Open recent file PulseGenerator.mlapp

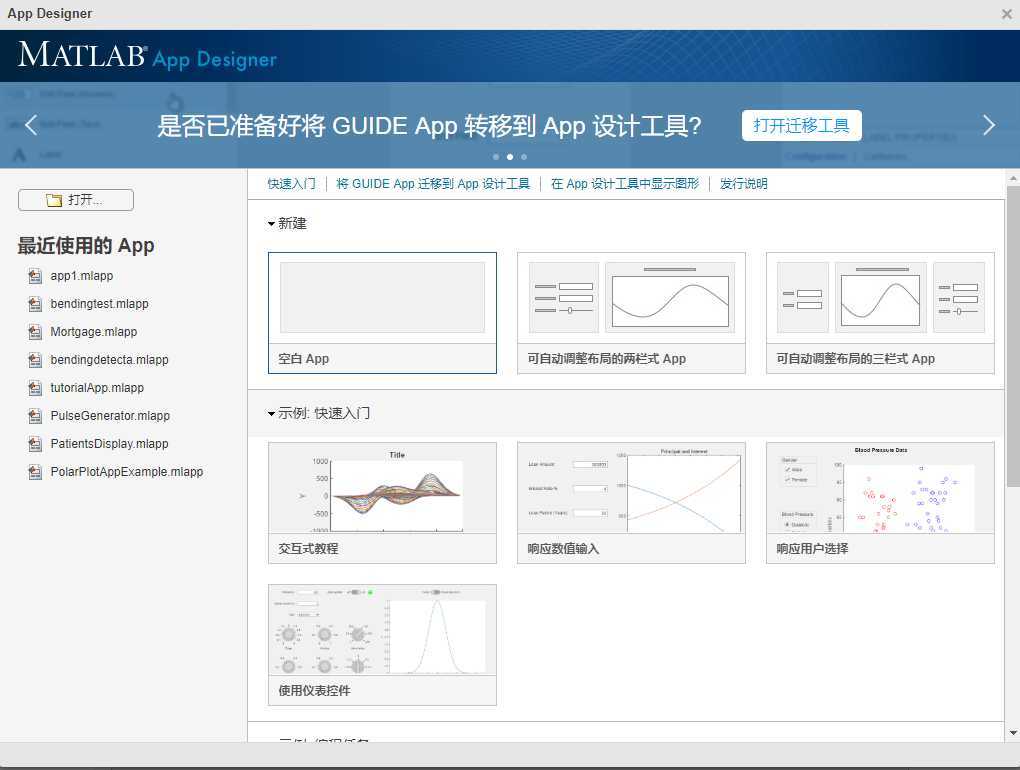point(110,416)
